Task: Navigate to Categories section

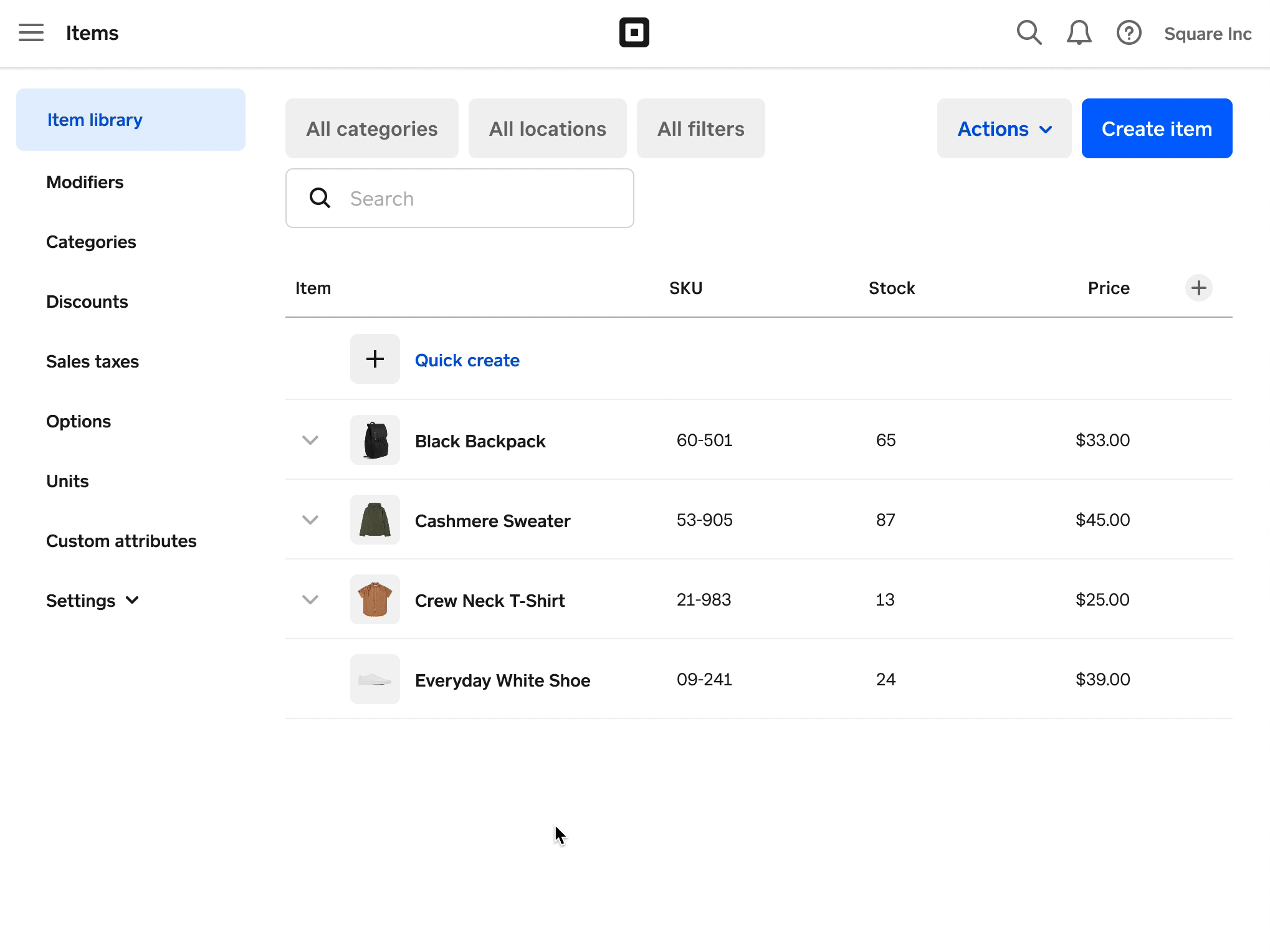Action: pyautogui.click(x=91, y=241)
